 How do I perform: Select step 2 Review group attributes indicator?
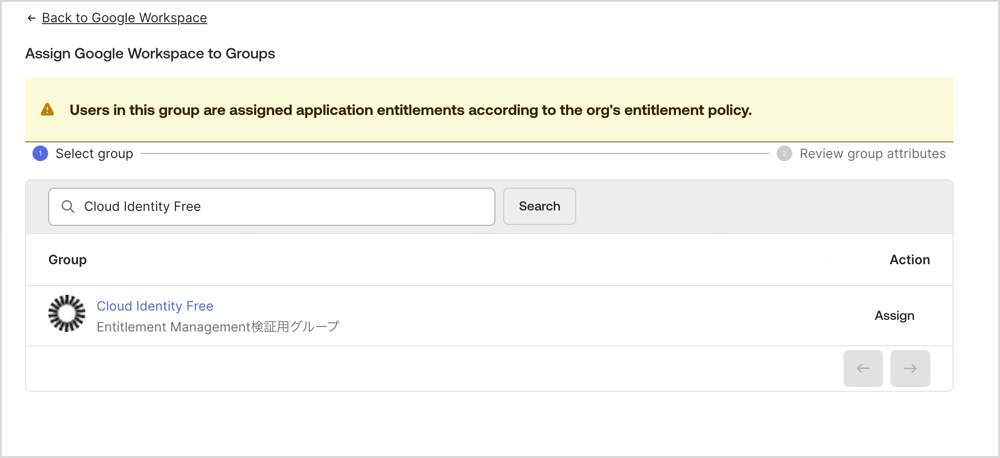pos(784,154)
